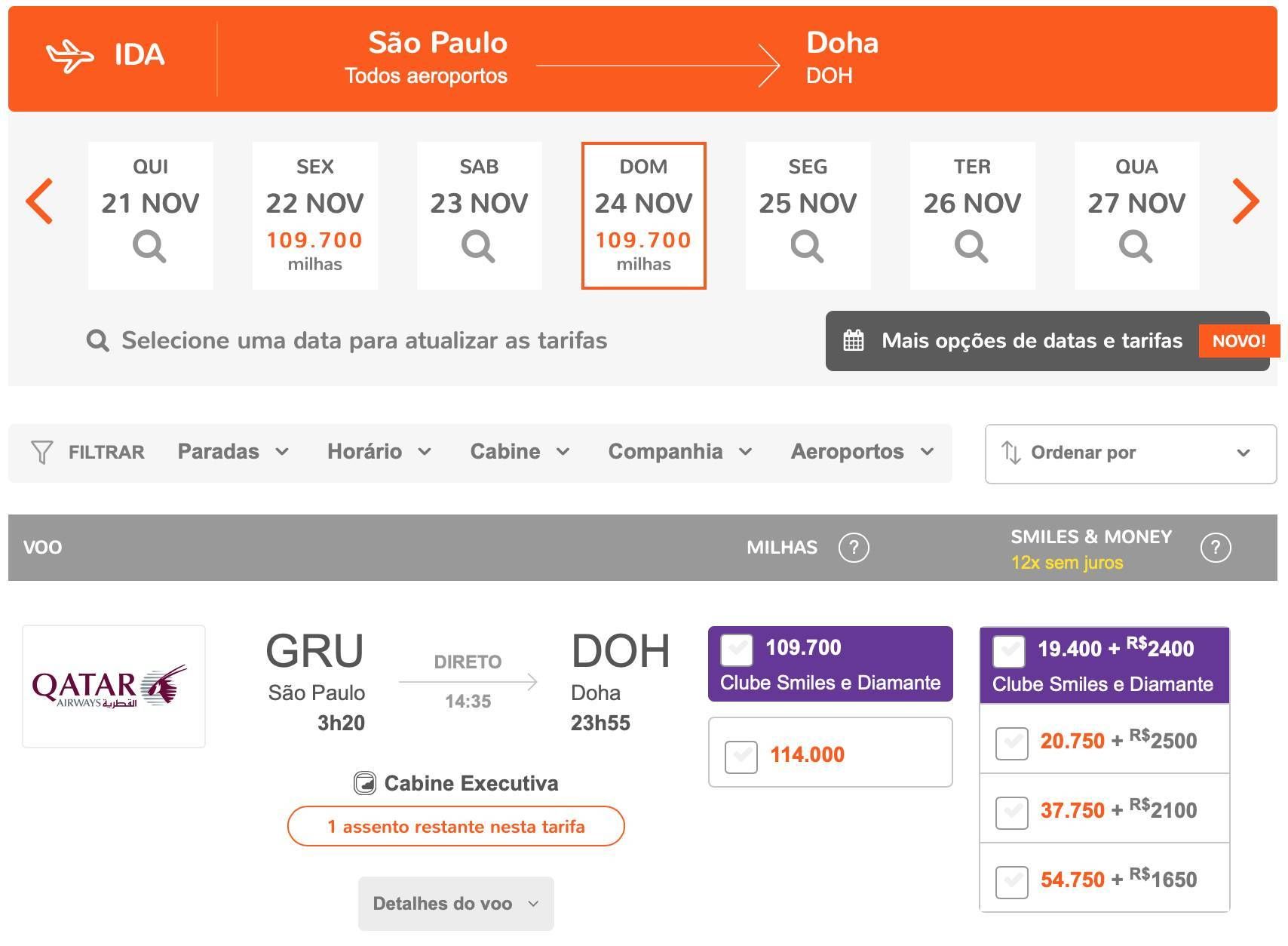
Task: Open the Milhas help question icon
Action: point(854,548)
